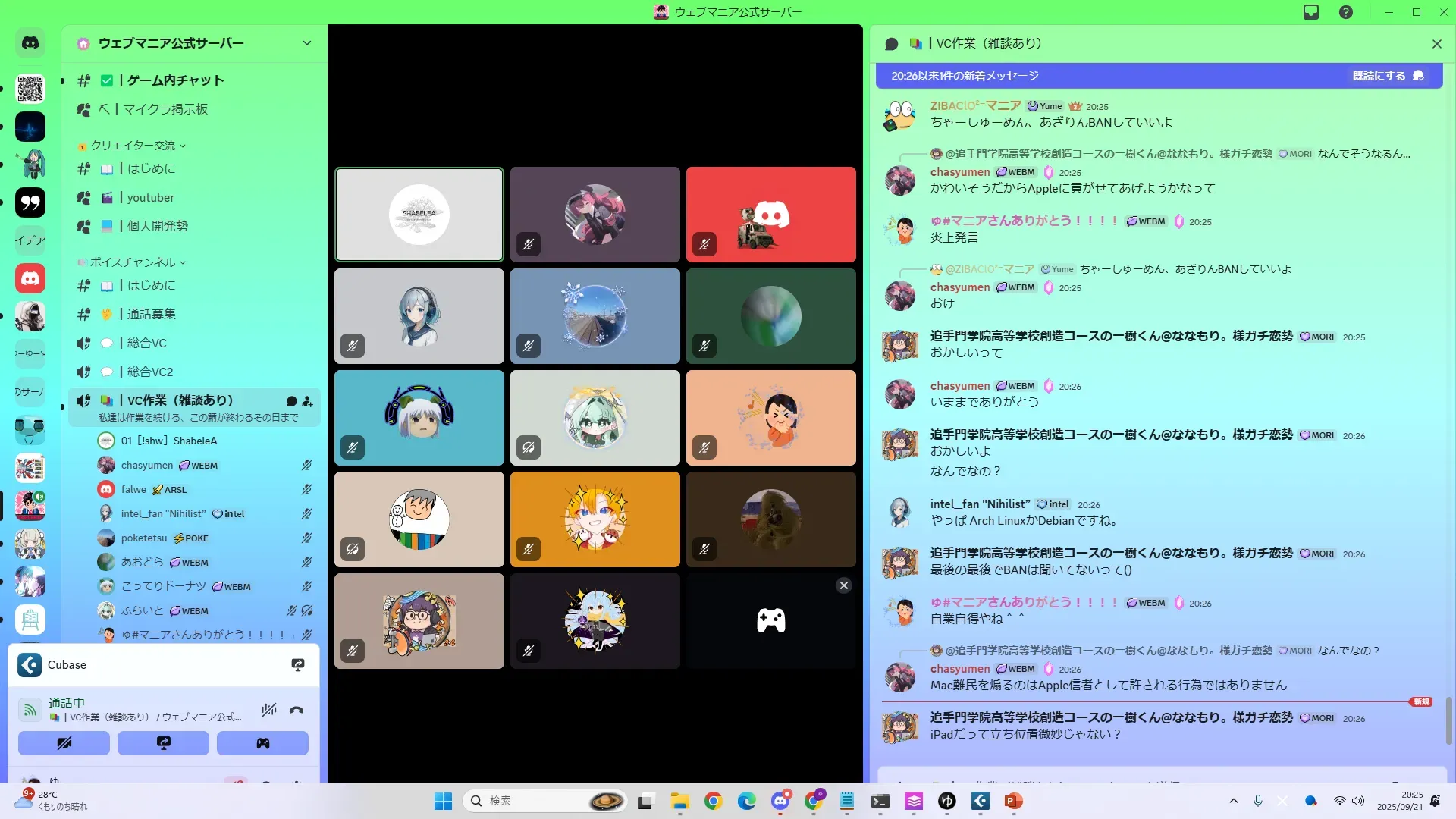Select the ShabeleA participant video tile
The width and height of the screenshot is (1456, 819).
[x=419, y=215]
